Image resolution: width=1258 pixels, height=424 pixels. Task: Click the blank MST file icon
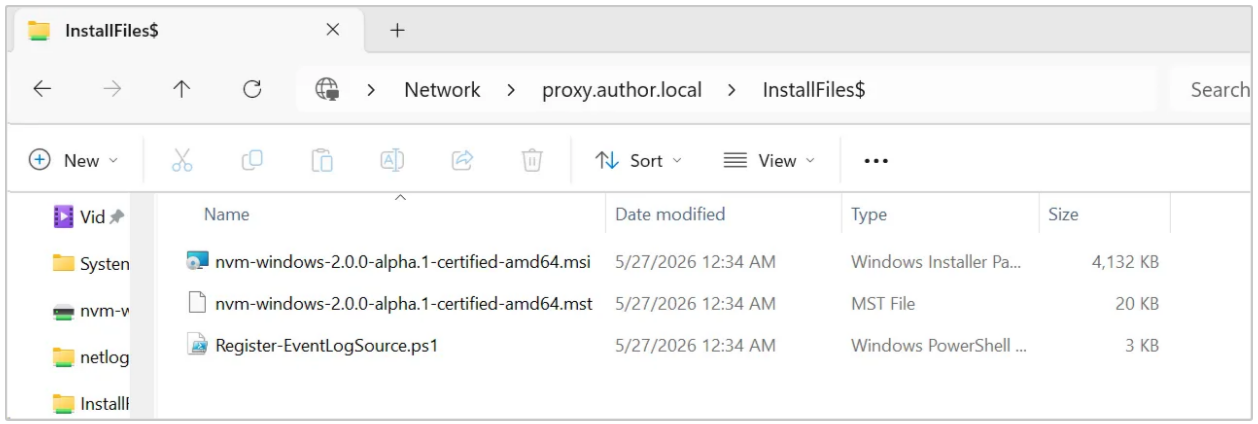(x=197, y=303)
